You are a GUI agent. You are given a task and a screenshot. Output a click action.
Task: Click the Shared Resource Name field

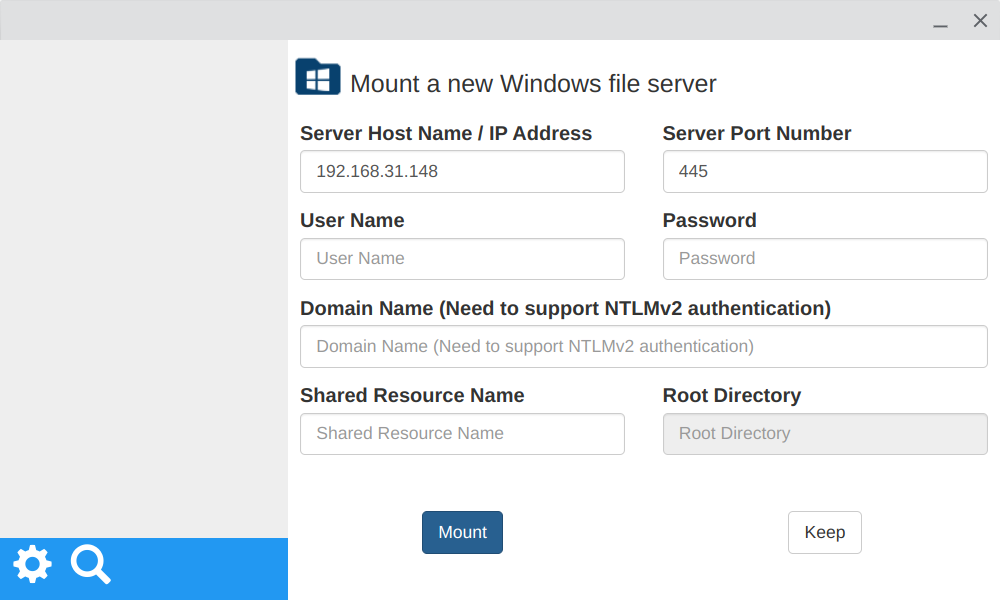(x=462, y=434)
